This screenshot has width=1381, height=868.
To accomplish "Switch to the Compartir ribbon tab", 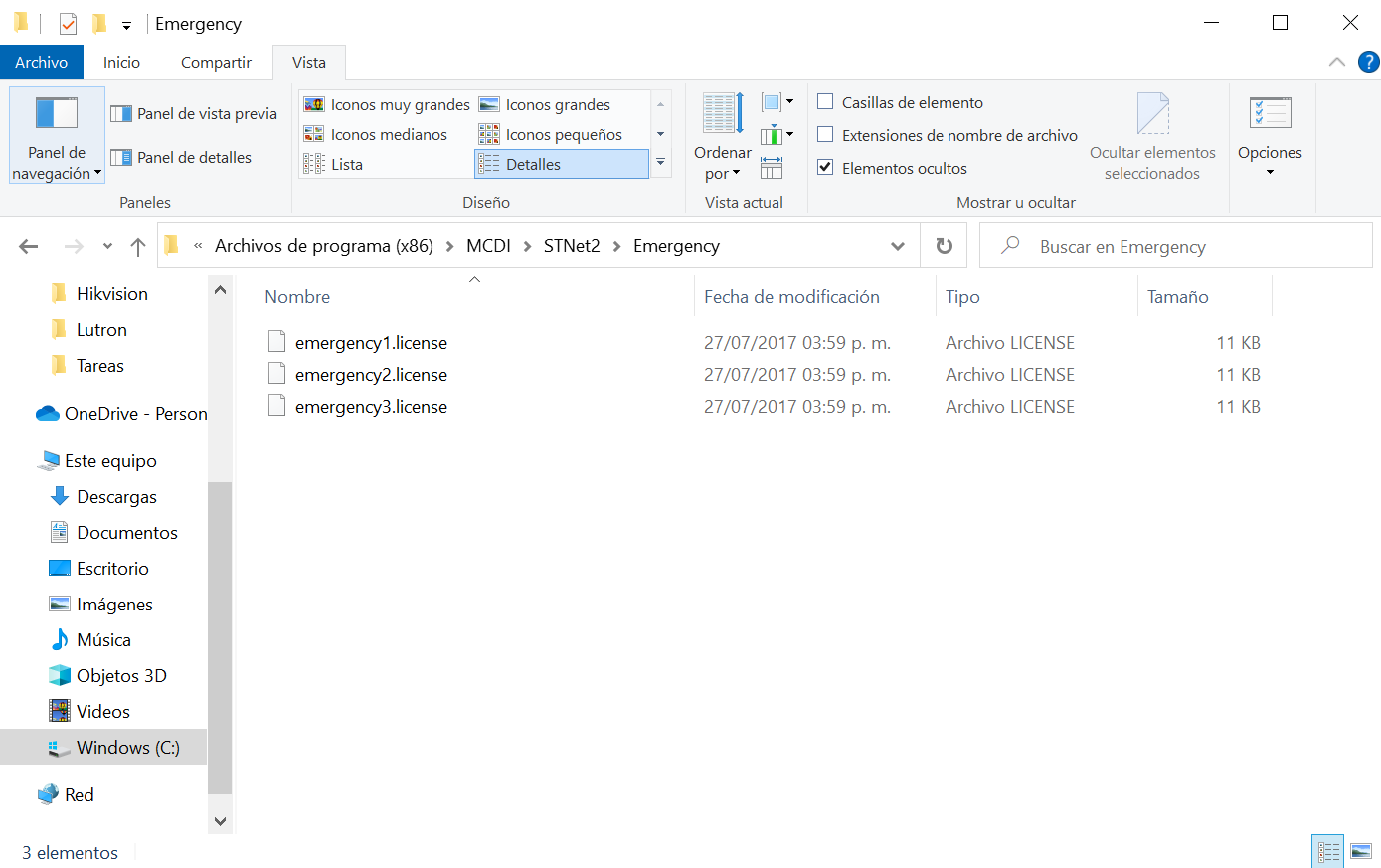I will click(x=216, y=62).
